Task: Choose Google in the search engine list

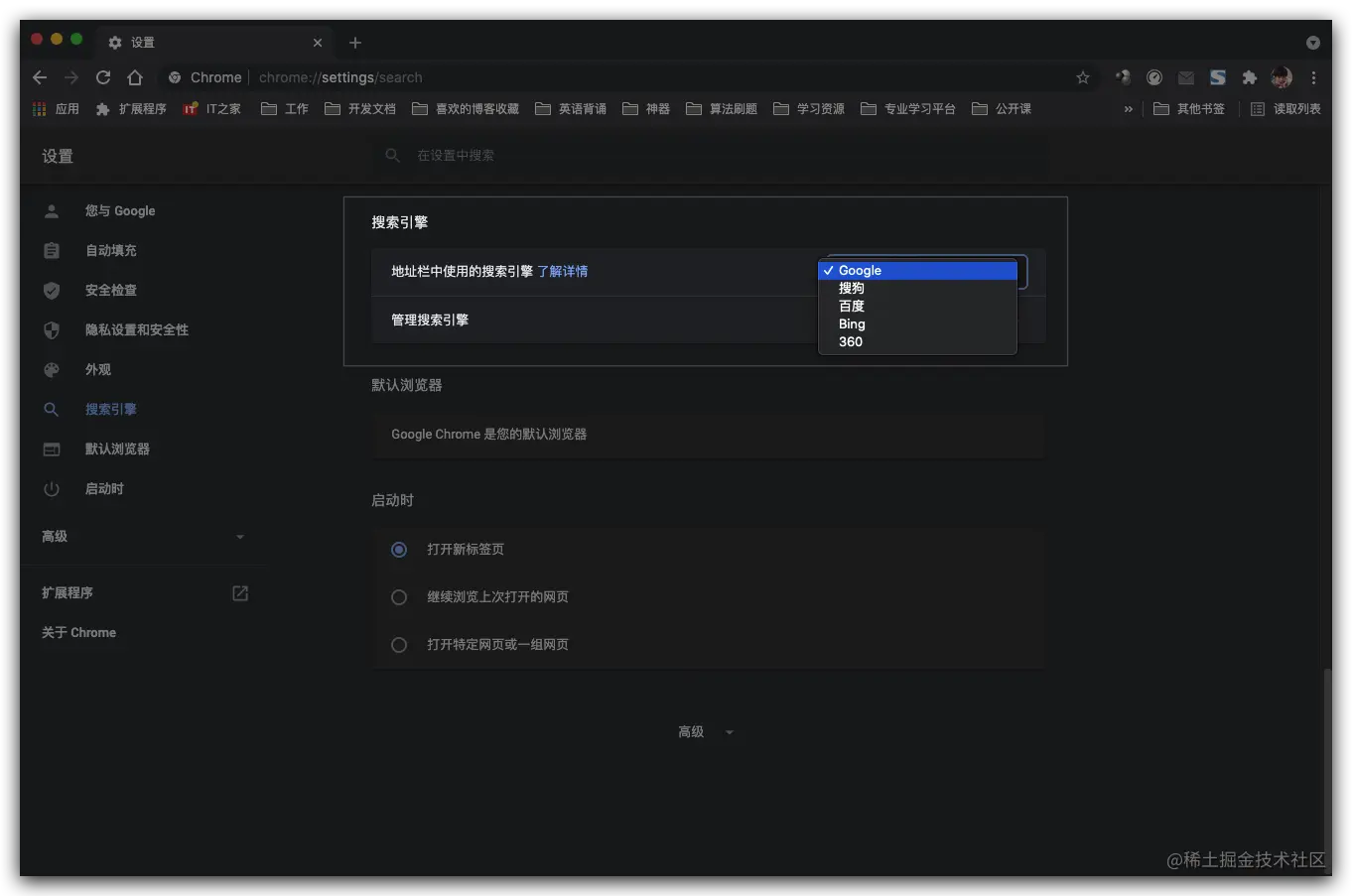Action: pyautogui.click(x=917, y=271)
